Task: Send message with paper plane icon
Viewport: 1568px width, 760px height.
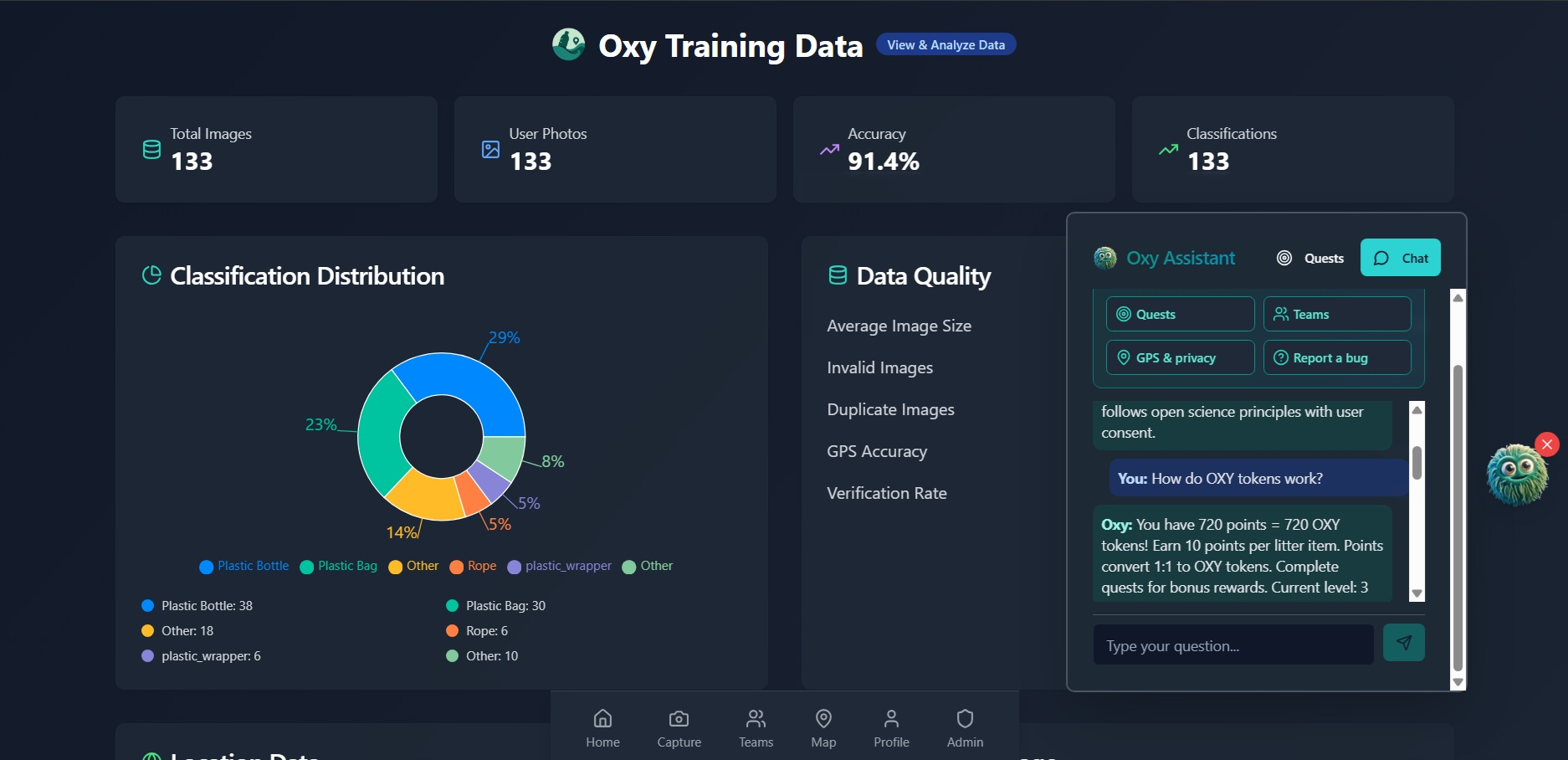Action: [x=1403, y=643]
